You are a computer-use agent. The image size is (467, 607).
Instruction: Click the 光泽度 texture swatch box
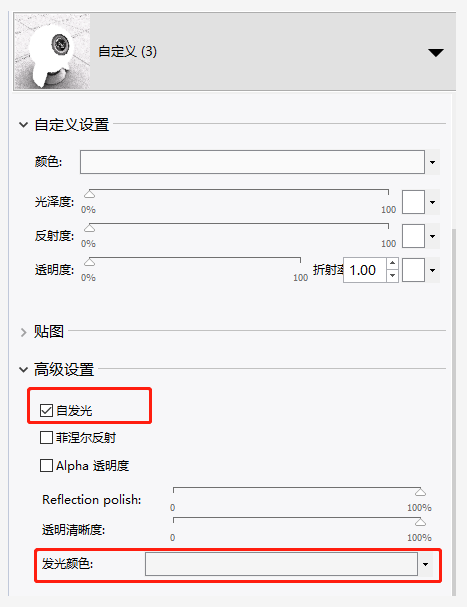click(x=414, y=202)
